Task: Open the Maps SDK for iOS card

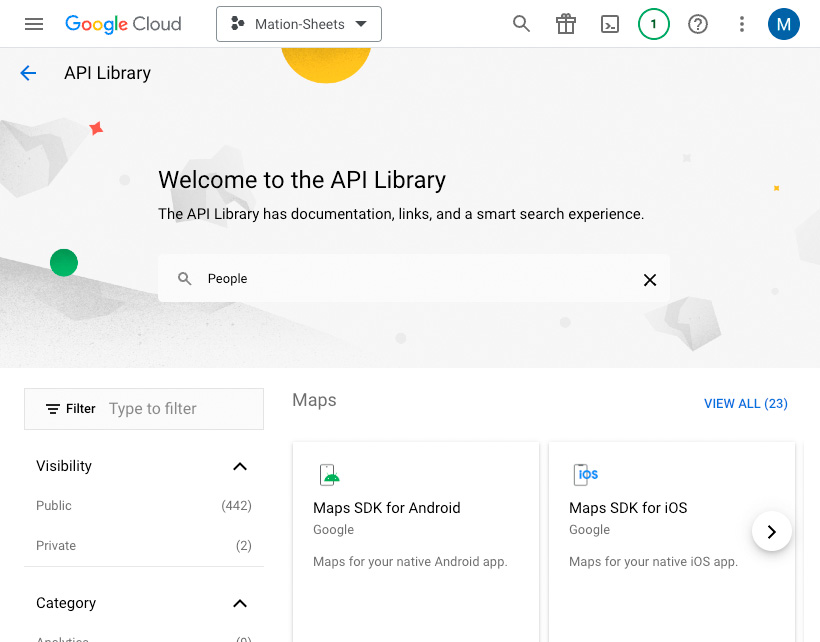Action: point(672,542)
